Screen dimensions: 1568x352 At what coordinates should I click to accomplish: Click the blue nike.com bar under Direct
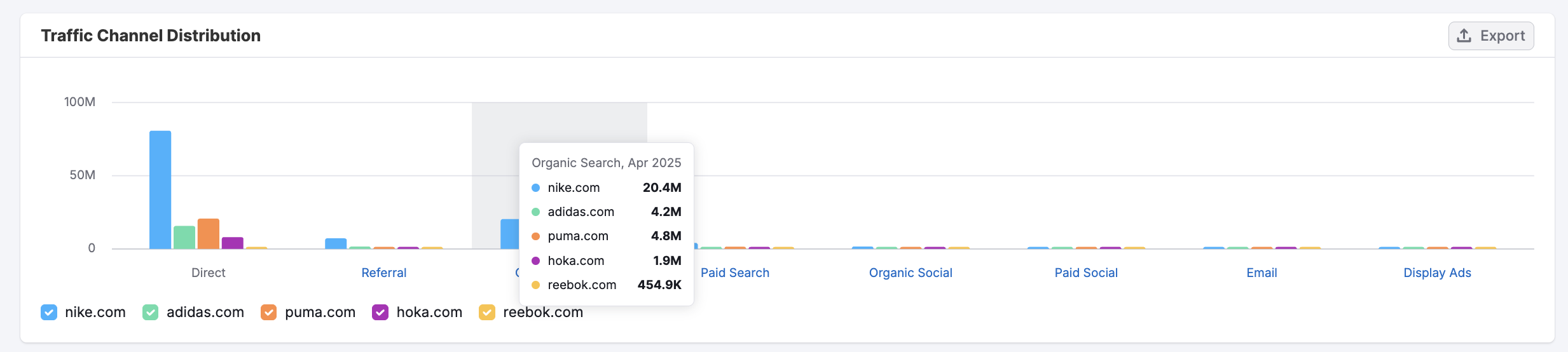coord(160,191)
